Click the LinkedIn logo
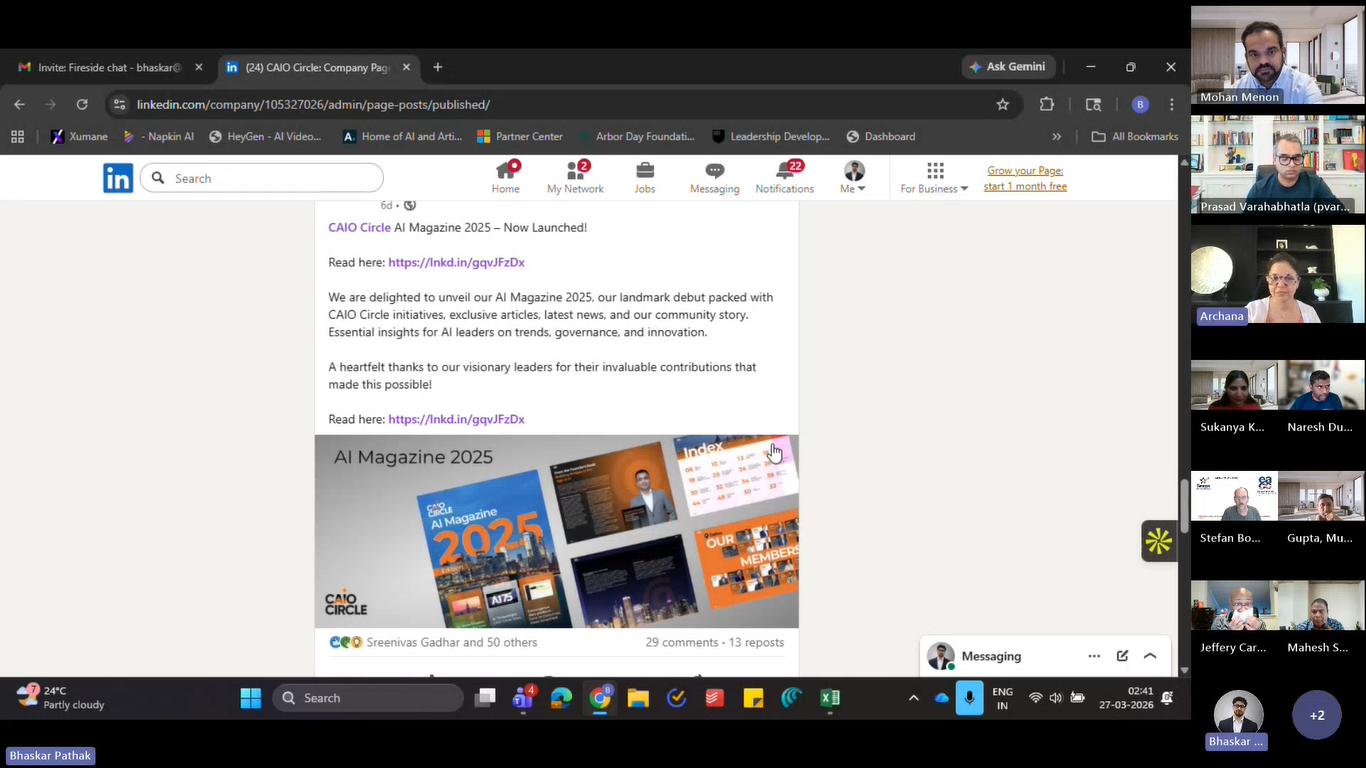Screen dimensions: 1366x768 118,178
